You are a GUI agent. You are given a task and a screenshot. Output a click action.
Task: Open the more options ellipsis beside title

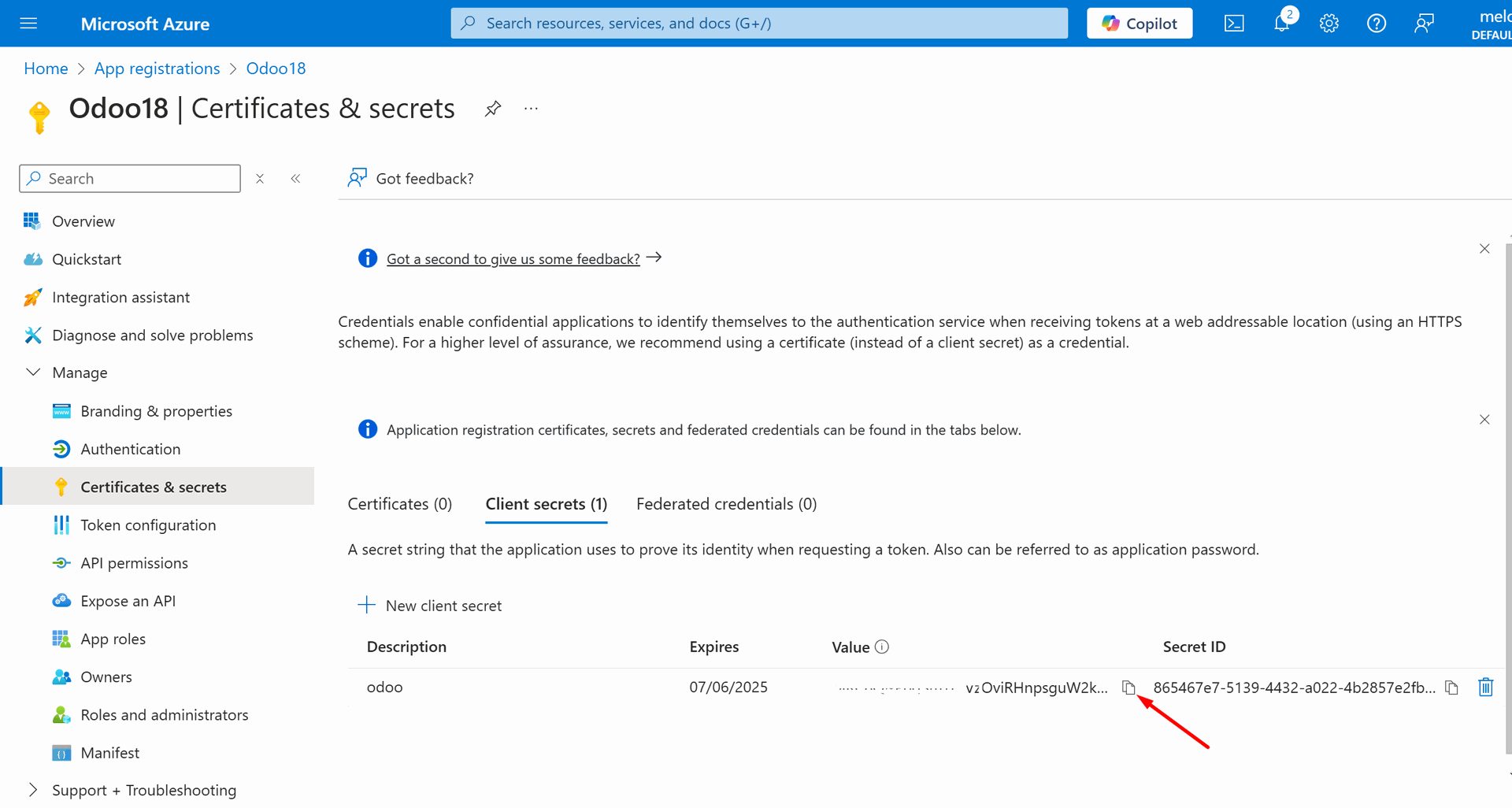531,109
